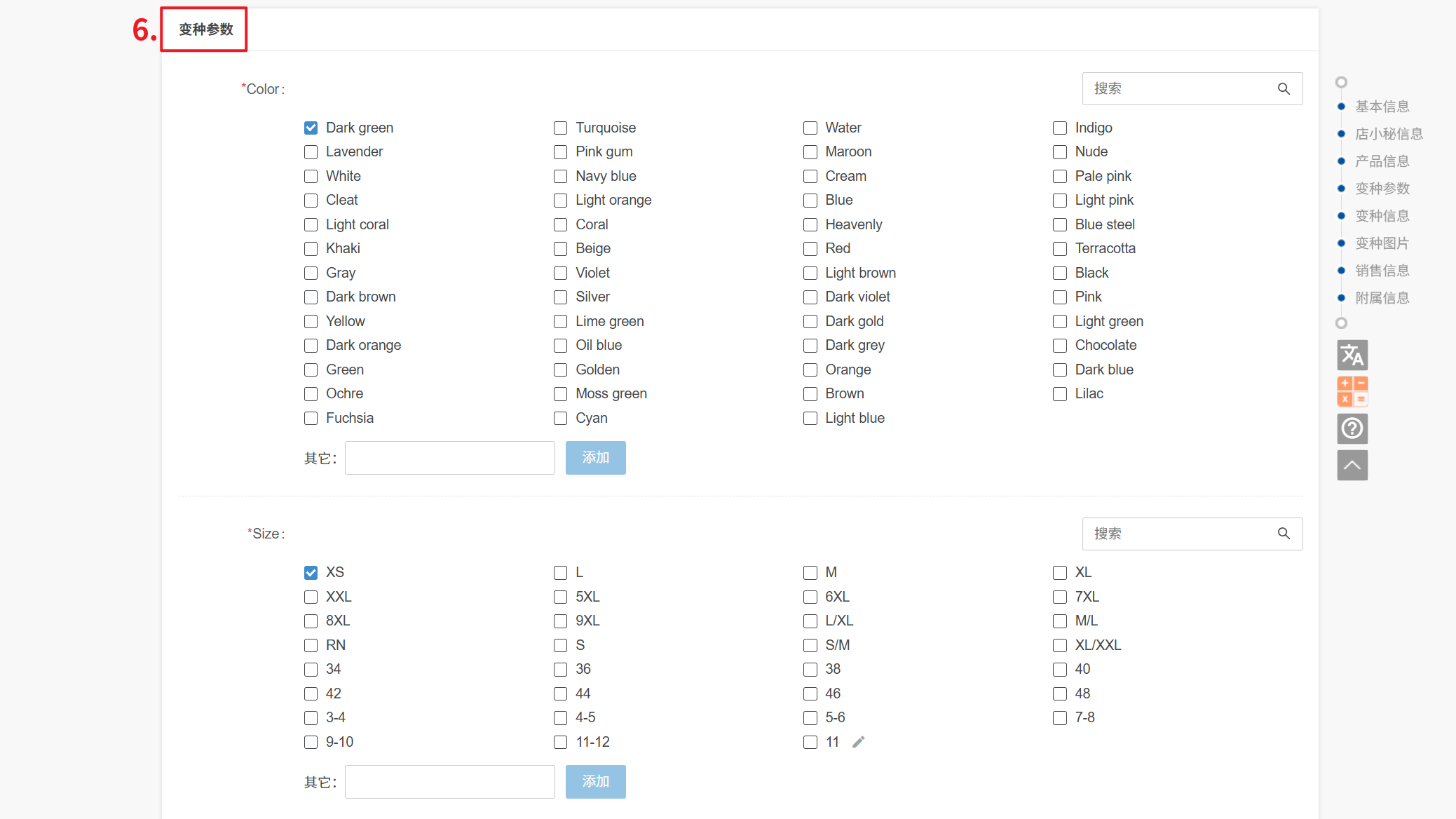The image size is (1456, 819).
Task: Uncheck the XS size checkbox
Action: (311, 573)
